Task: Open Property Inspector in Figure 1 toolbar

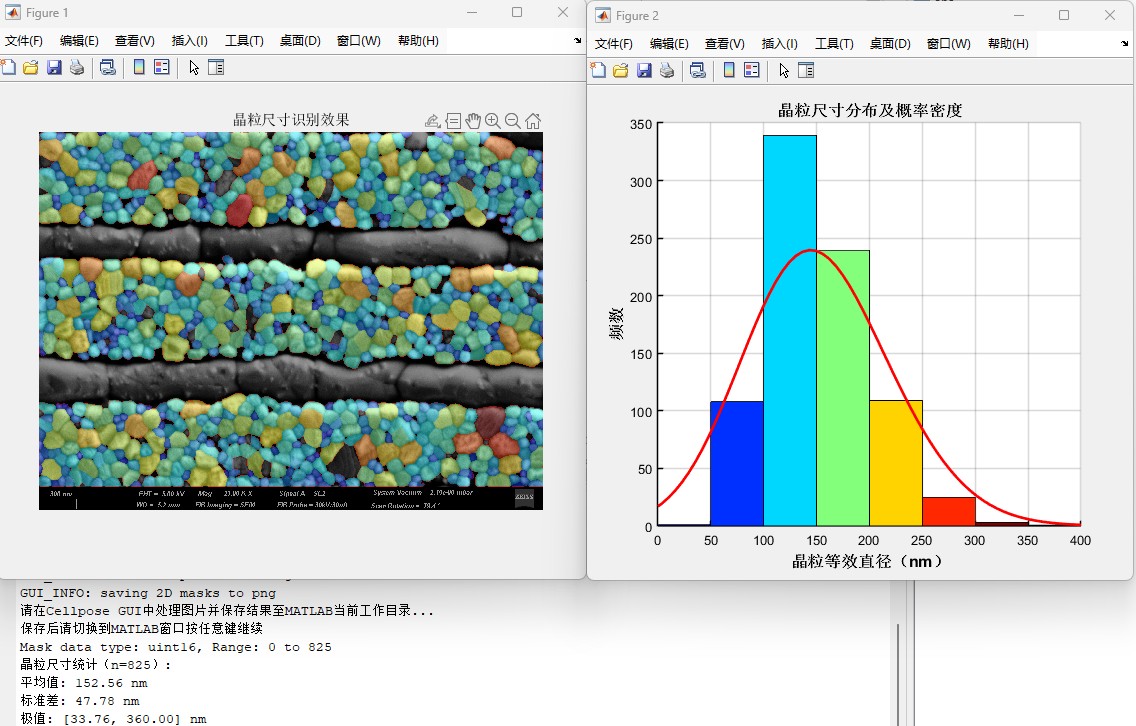Action: [216, 68]
